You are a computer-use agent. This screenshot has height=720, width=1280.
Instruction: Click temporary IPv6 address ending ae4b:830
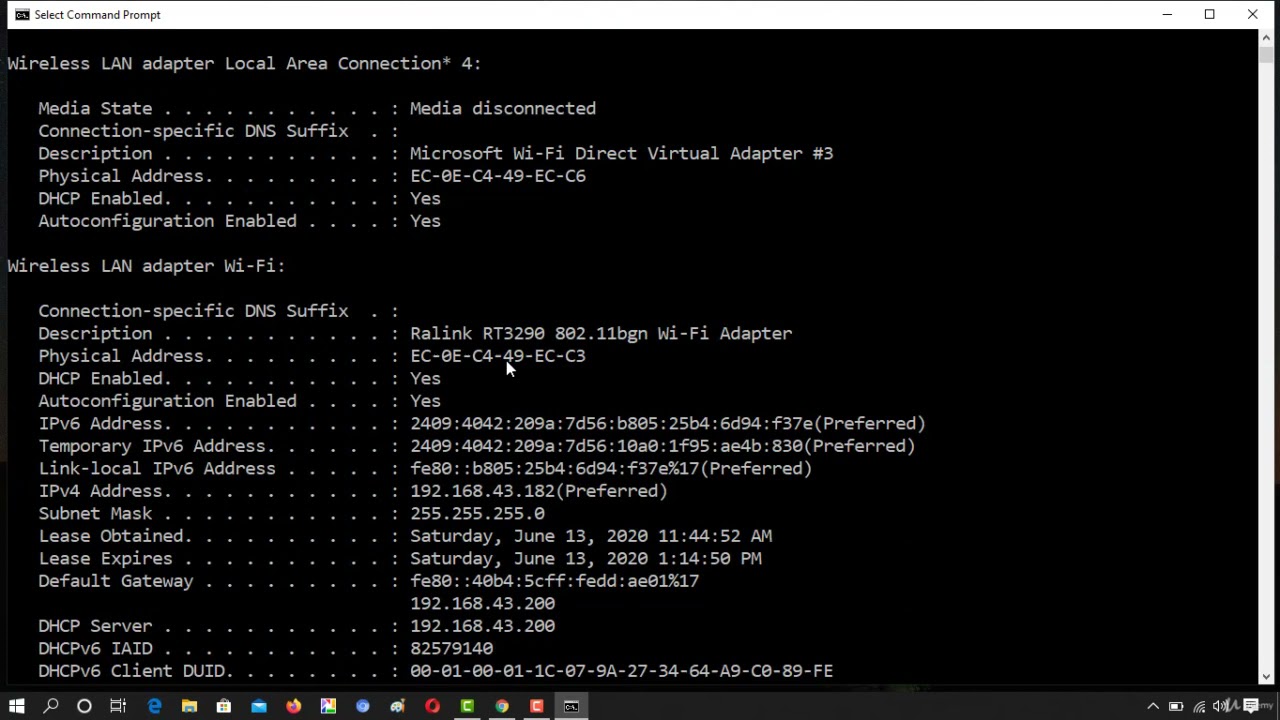(x=663, y=446)
